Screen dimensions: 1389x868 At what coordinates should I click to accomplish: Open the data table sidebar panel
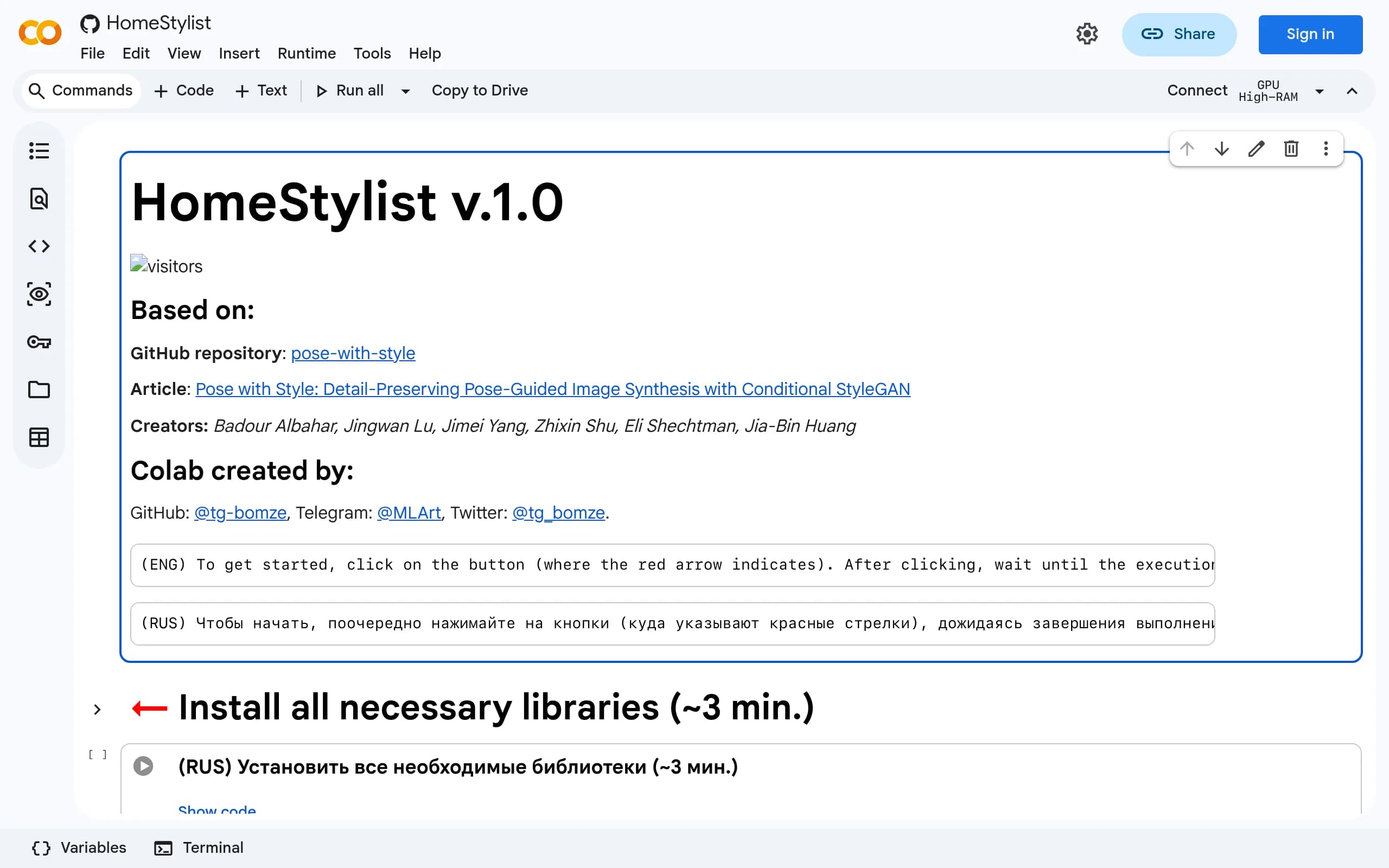tap(39, 437)
